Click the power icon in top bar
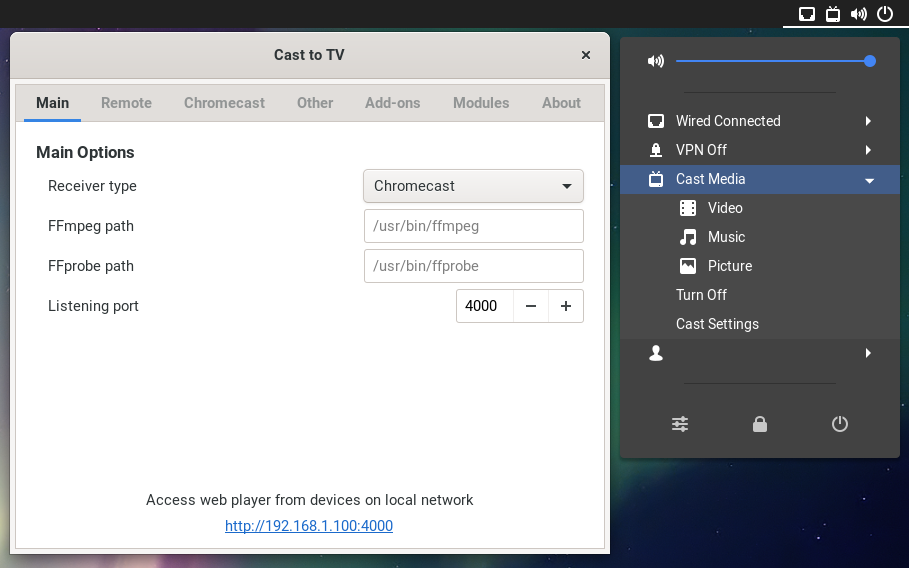The width and height of the screenshot is (909, 568). coord(885,13)
